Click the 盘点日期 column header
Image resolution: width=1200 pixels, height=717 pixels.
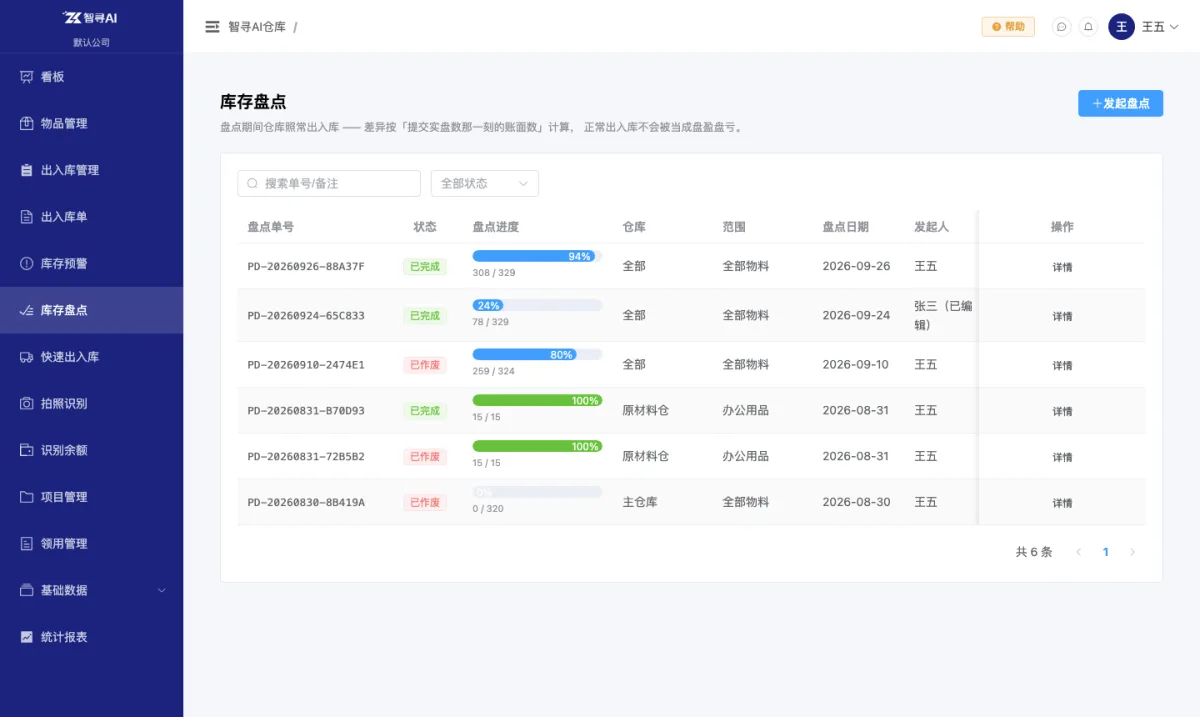[846, 227]
